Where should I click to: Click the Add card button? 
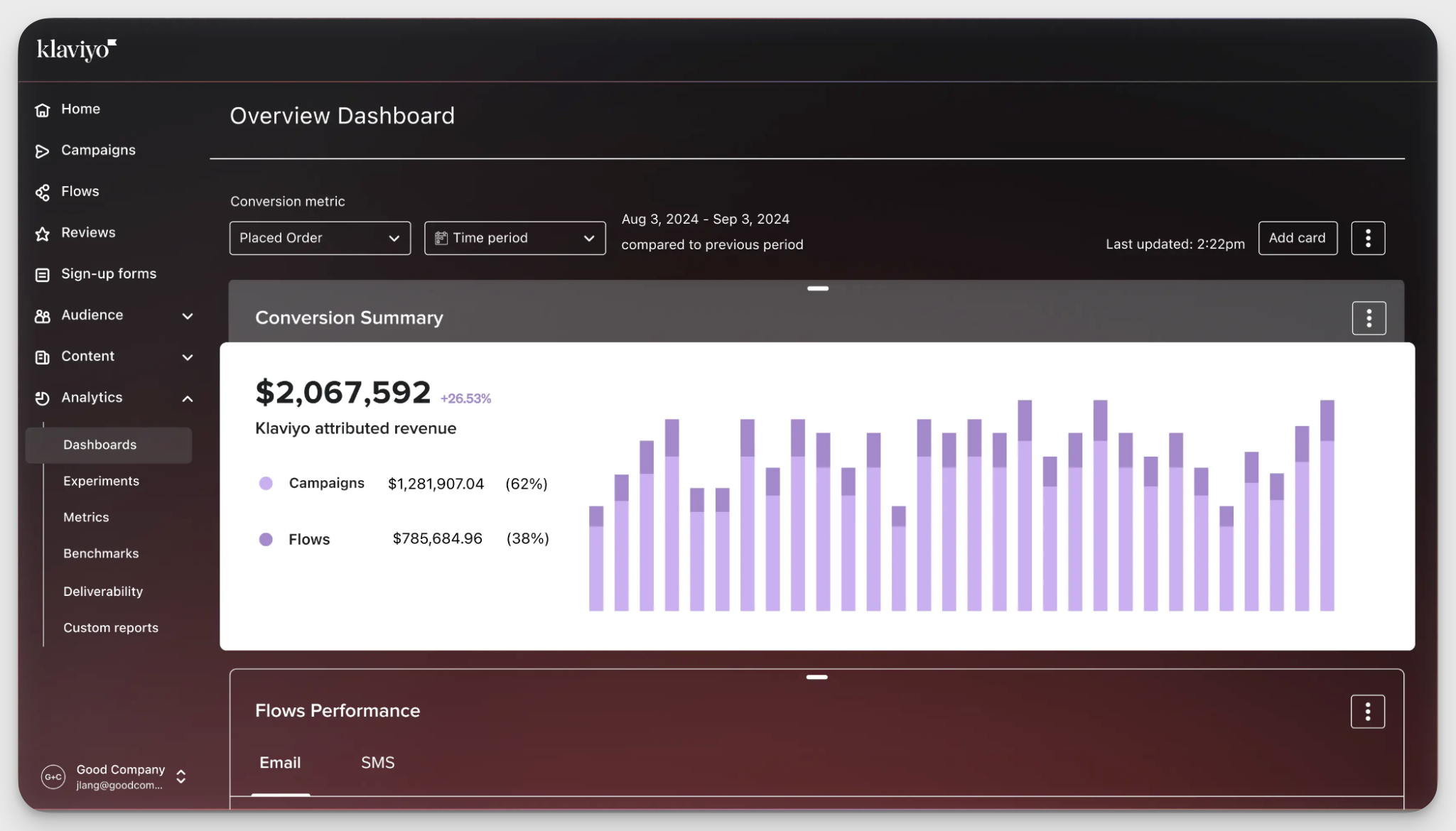tap(1297, 238)
